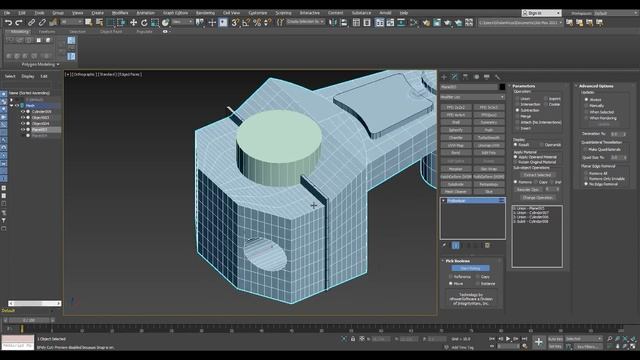Select the Operands display radio button
Image resolution: width=640 pixels, height=360 pixels.
pyautogui.click(x=542, y=145)
